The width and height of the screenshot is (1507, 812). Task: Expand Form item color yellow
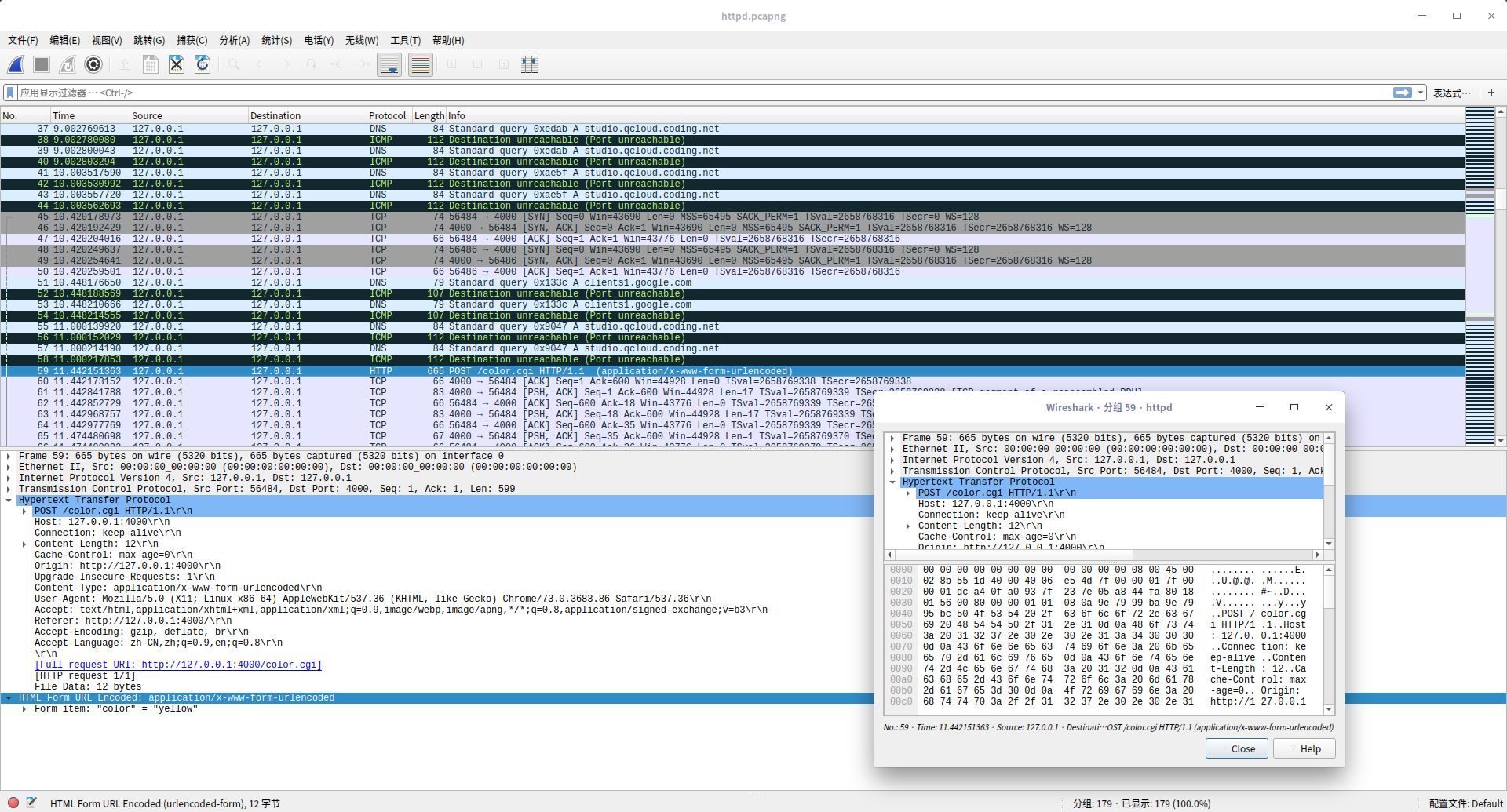click(x=24, y=708)
